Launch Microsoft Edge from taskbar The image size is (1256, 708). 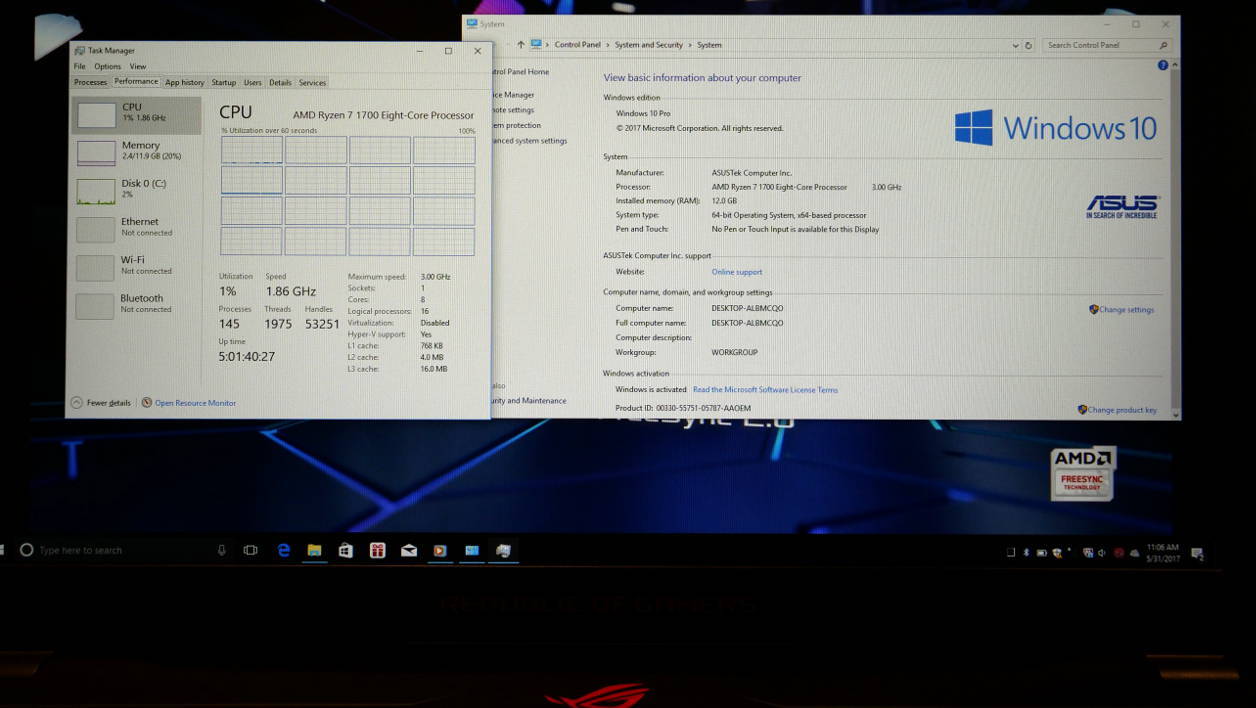coord(283,550)
